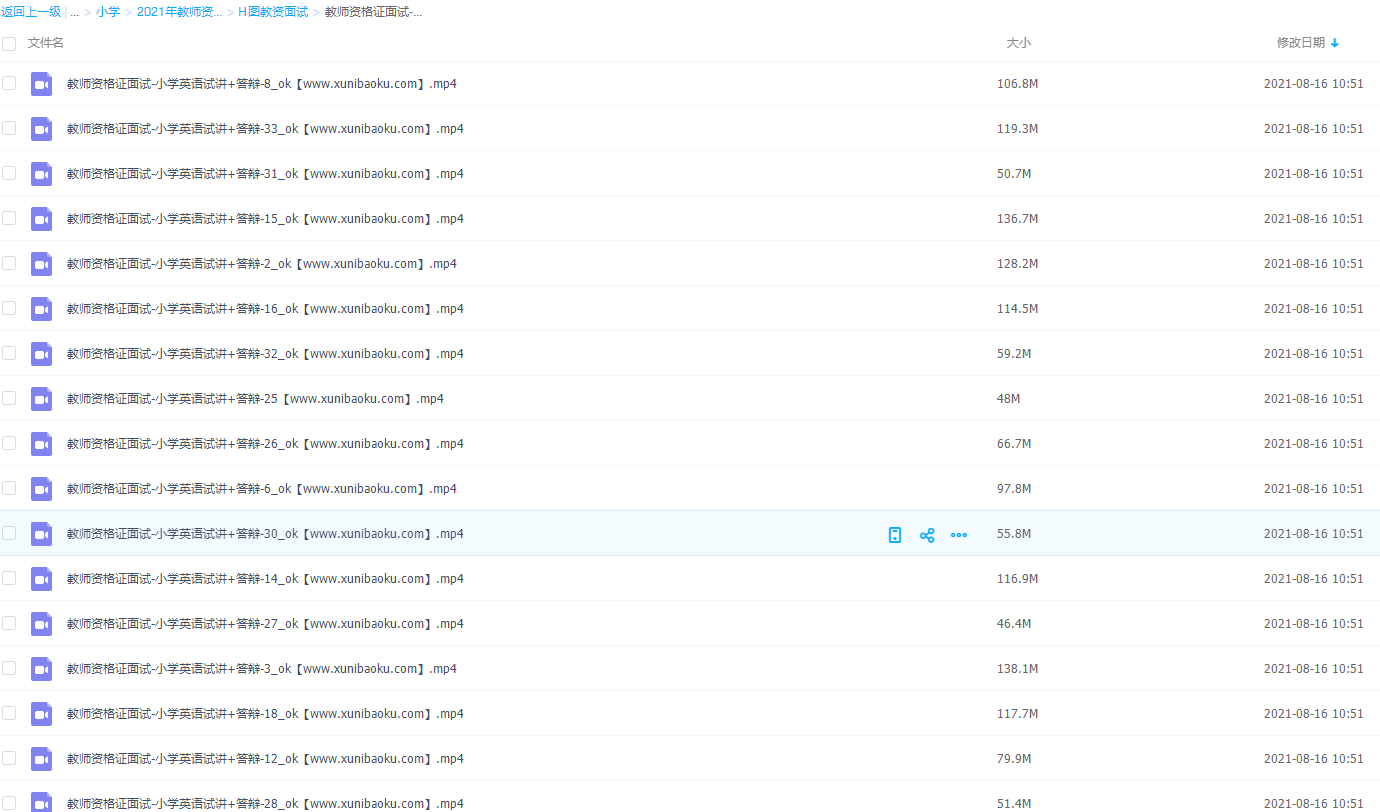Click the video icon of the 答辩-8_ok file
Viewport: 1380px width, 812px height.
(x=41, y=84)
